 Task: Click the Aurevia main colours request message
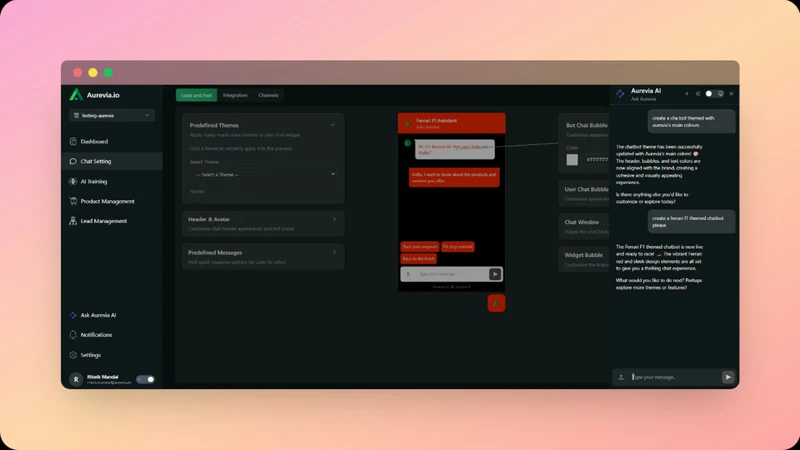[x=692, y=121]
